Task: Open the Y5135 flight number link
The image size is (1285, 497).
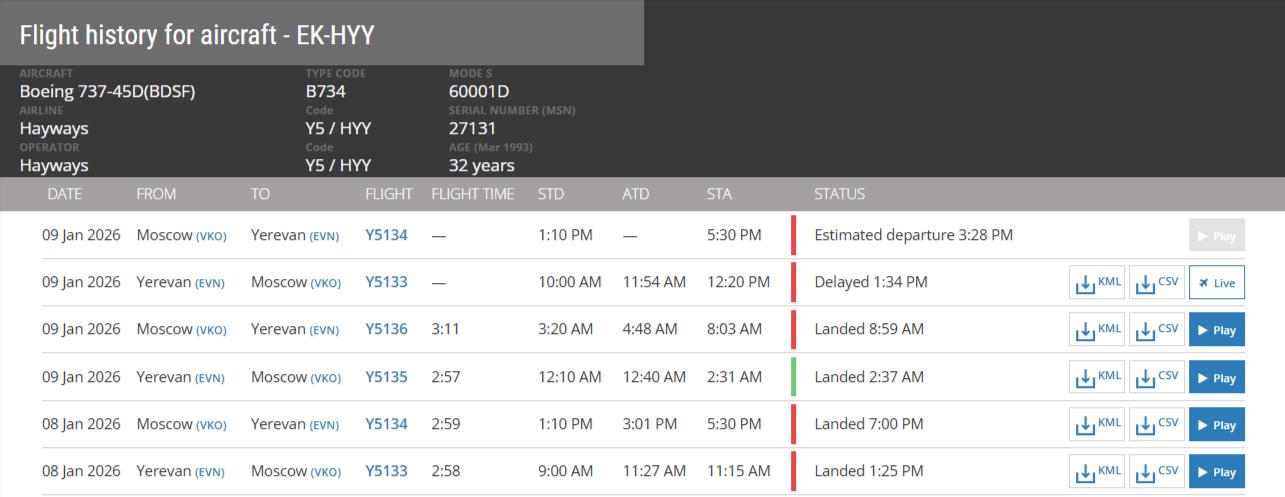Action: [x=386, y=377]
